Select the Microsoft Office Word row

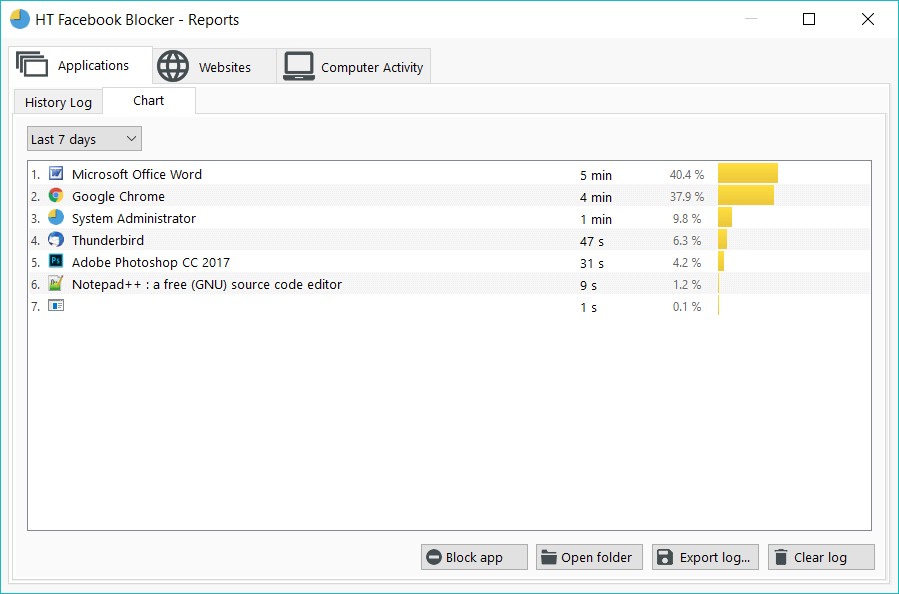coord(450,174)
